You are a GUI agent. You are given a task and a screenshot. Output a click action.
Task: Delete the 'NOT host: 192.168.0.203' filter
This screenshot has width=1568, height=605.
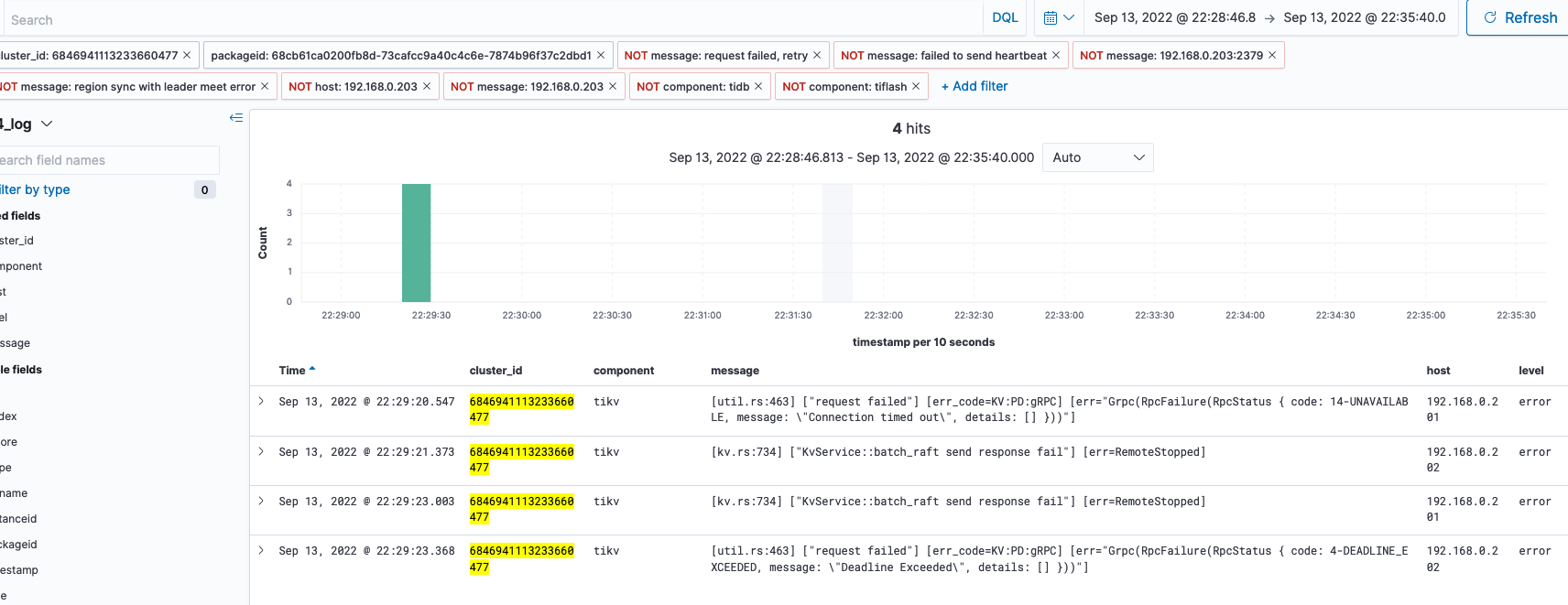(x=427, y=87)
